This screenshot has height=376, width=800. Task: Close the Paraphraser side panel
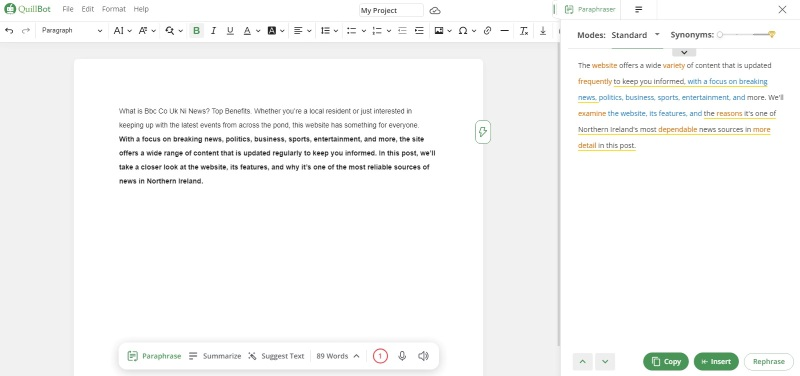782,9
